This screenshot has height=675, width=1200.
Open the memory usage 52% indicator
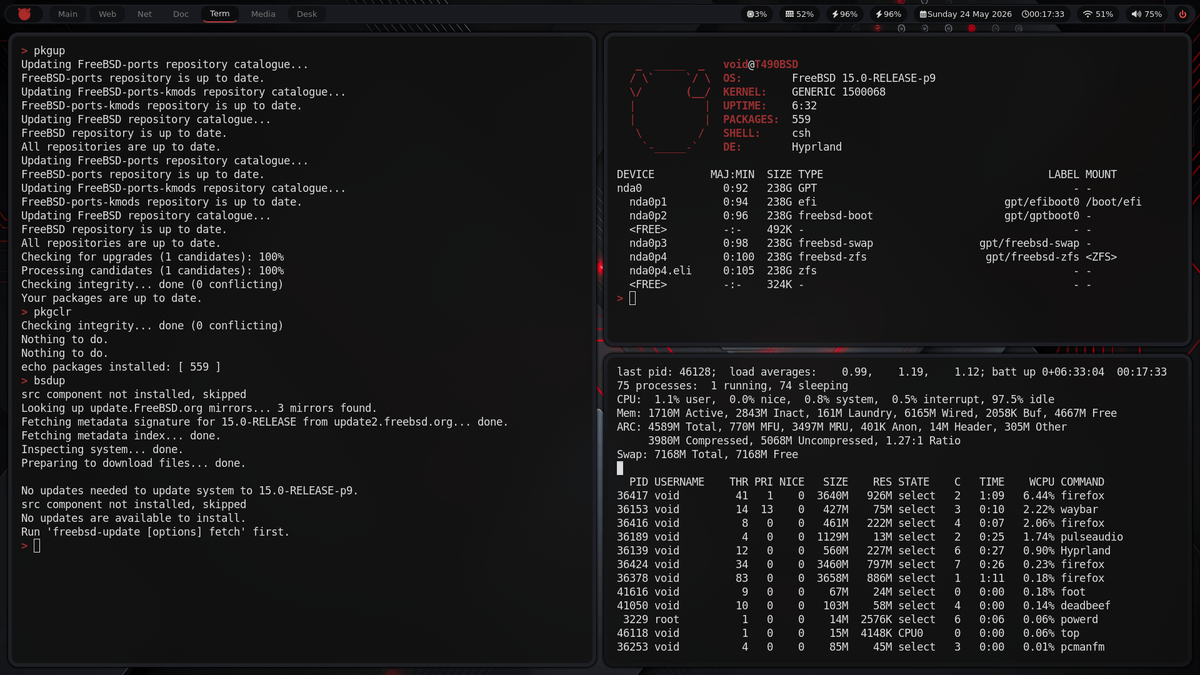click(x=800, y=14)
